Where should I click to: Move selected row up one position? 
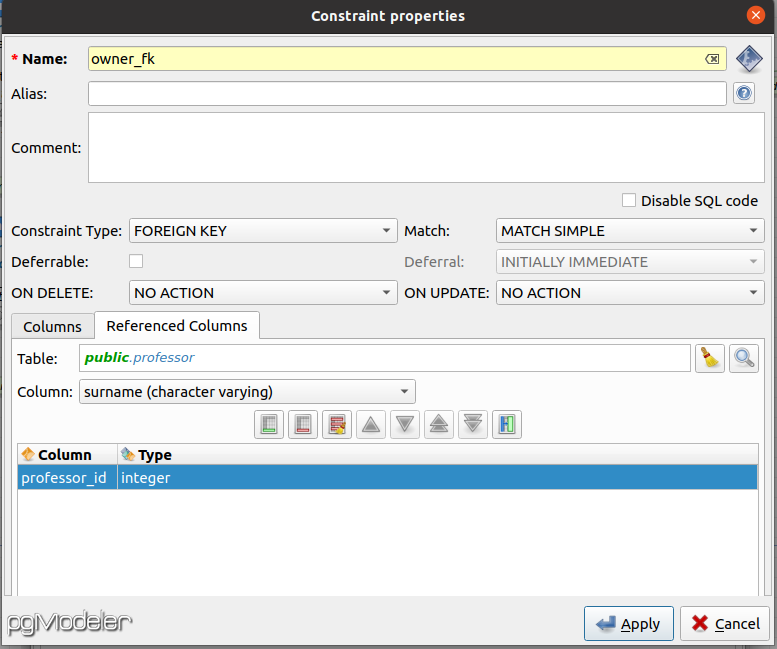(371, 425)
